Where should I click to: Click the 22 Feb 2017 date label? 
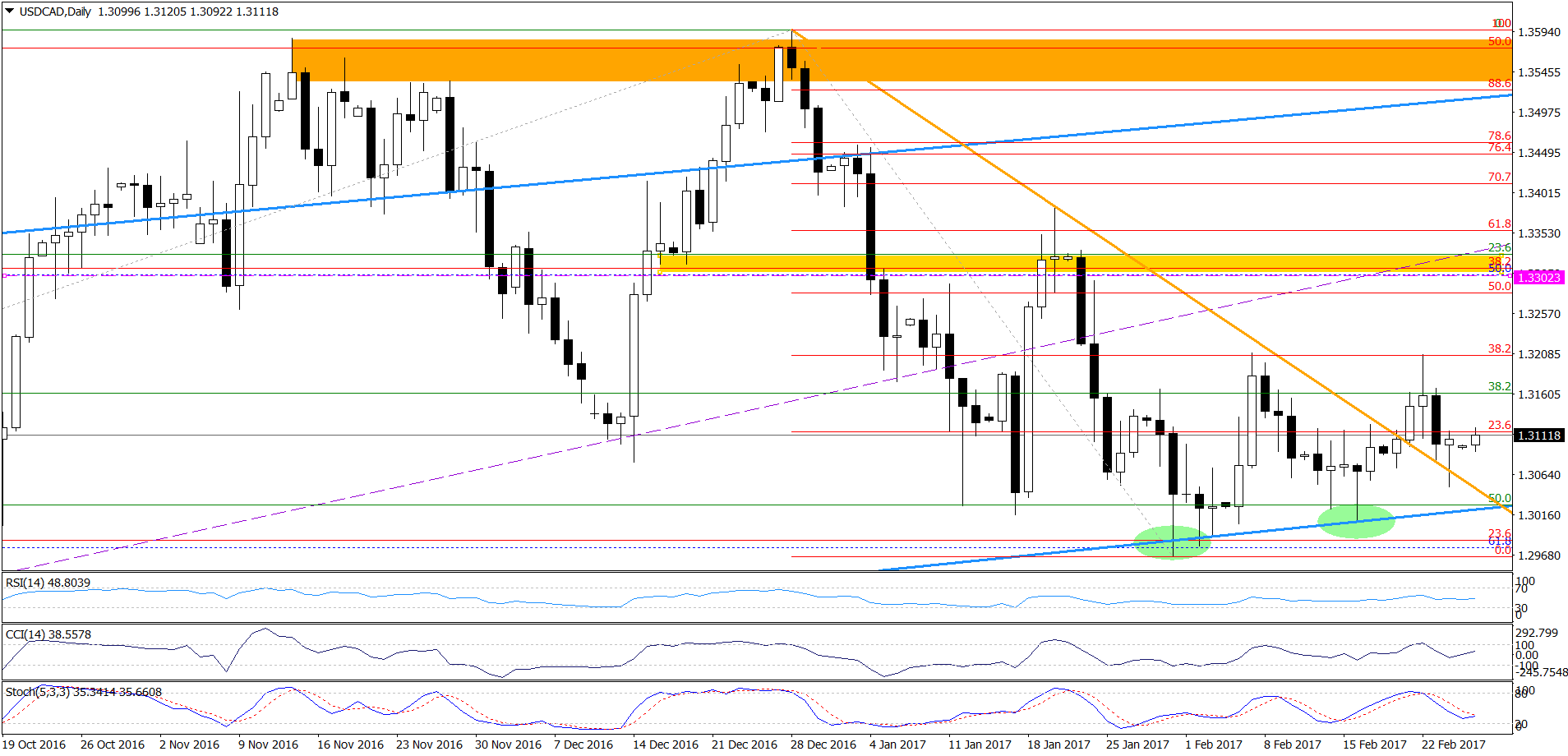(1454, 744)
